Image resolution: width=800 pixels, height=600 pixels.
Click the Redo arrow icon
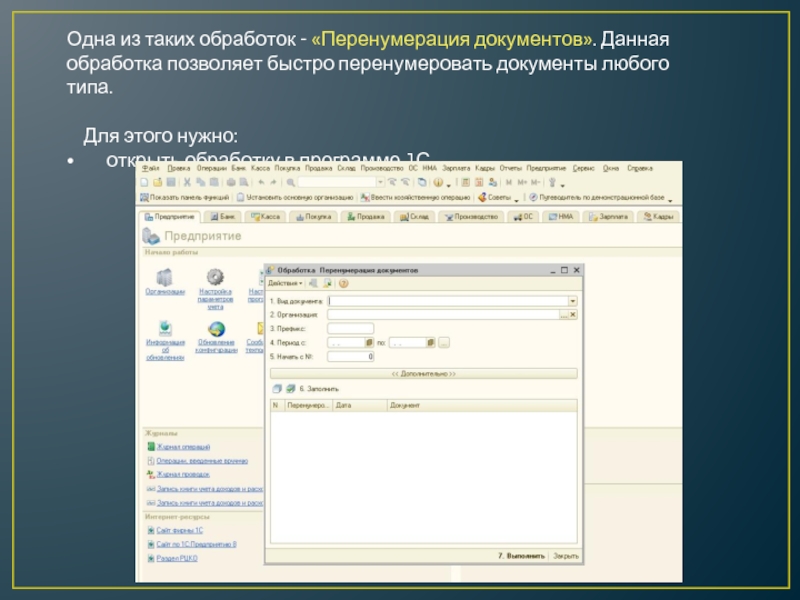pos(273,182)
